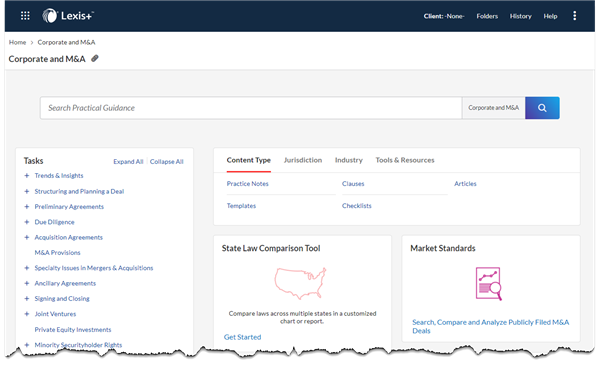This screenshot has height=369, width=600.
Task: Click the Lexis+ logo
Action: [x=68, y=16]
